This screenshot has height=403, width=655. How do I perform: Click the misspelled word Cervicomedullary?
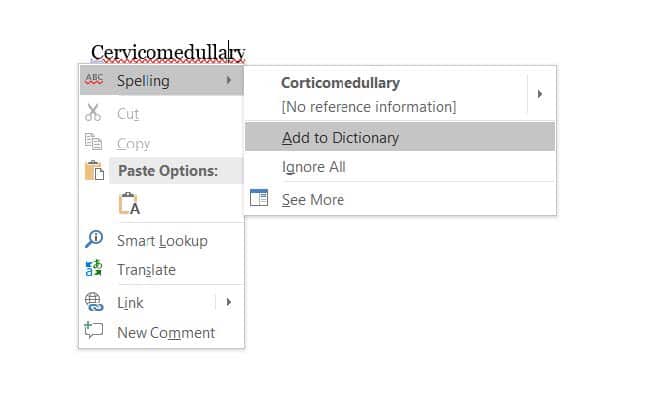coord(168,53)
